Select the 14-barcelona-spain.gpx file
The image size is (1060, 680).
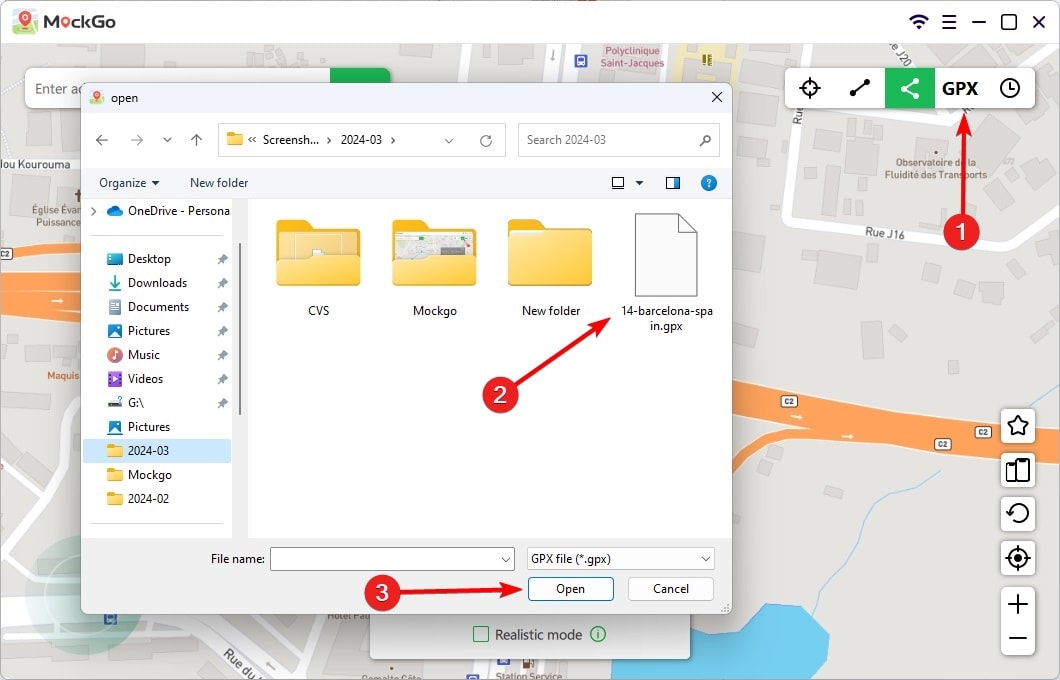(x=667, y=255)
